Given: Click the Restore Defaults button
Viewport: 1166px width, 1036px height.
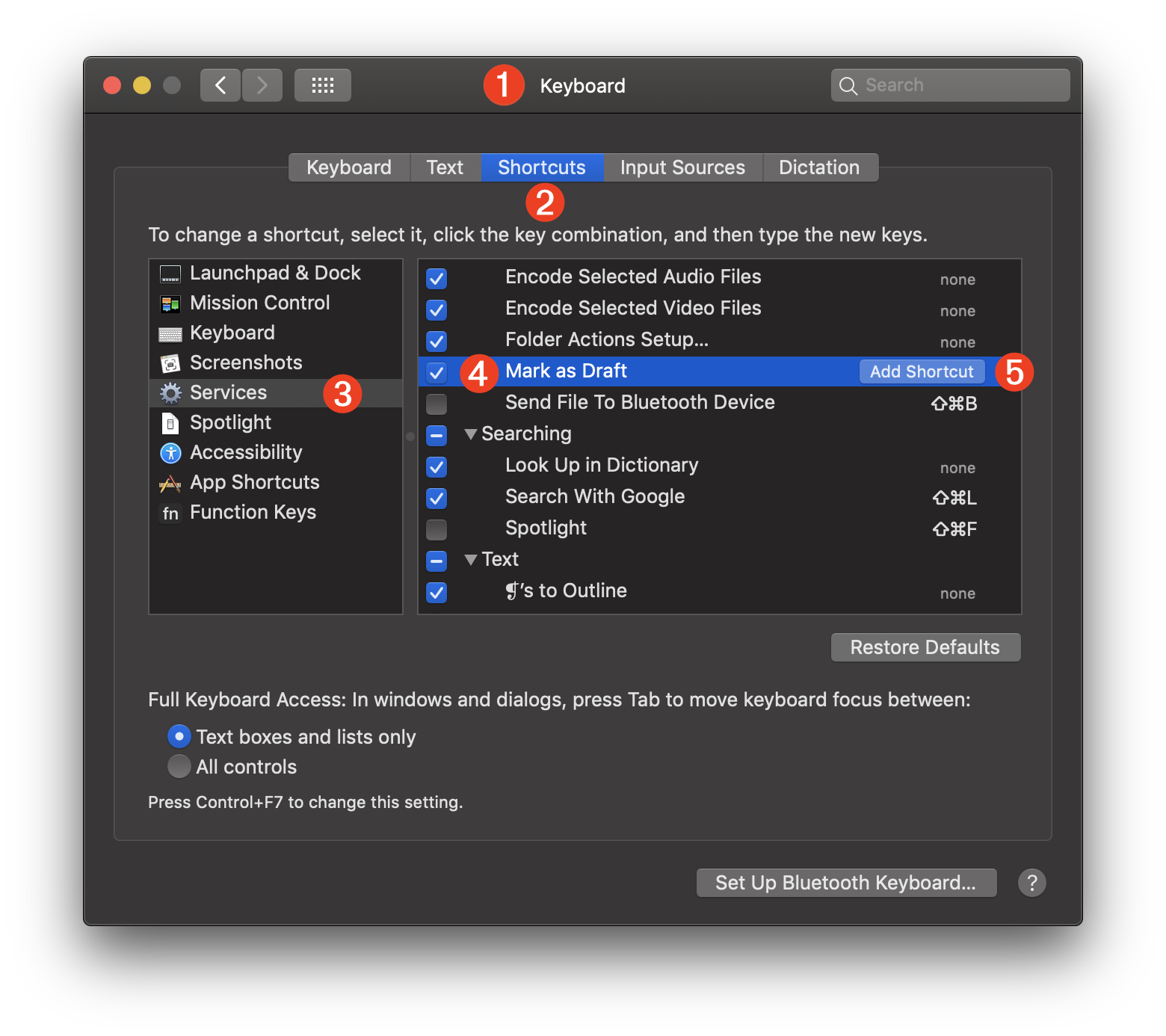Looking at the screenshot, I should pos(925,647).
